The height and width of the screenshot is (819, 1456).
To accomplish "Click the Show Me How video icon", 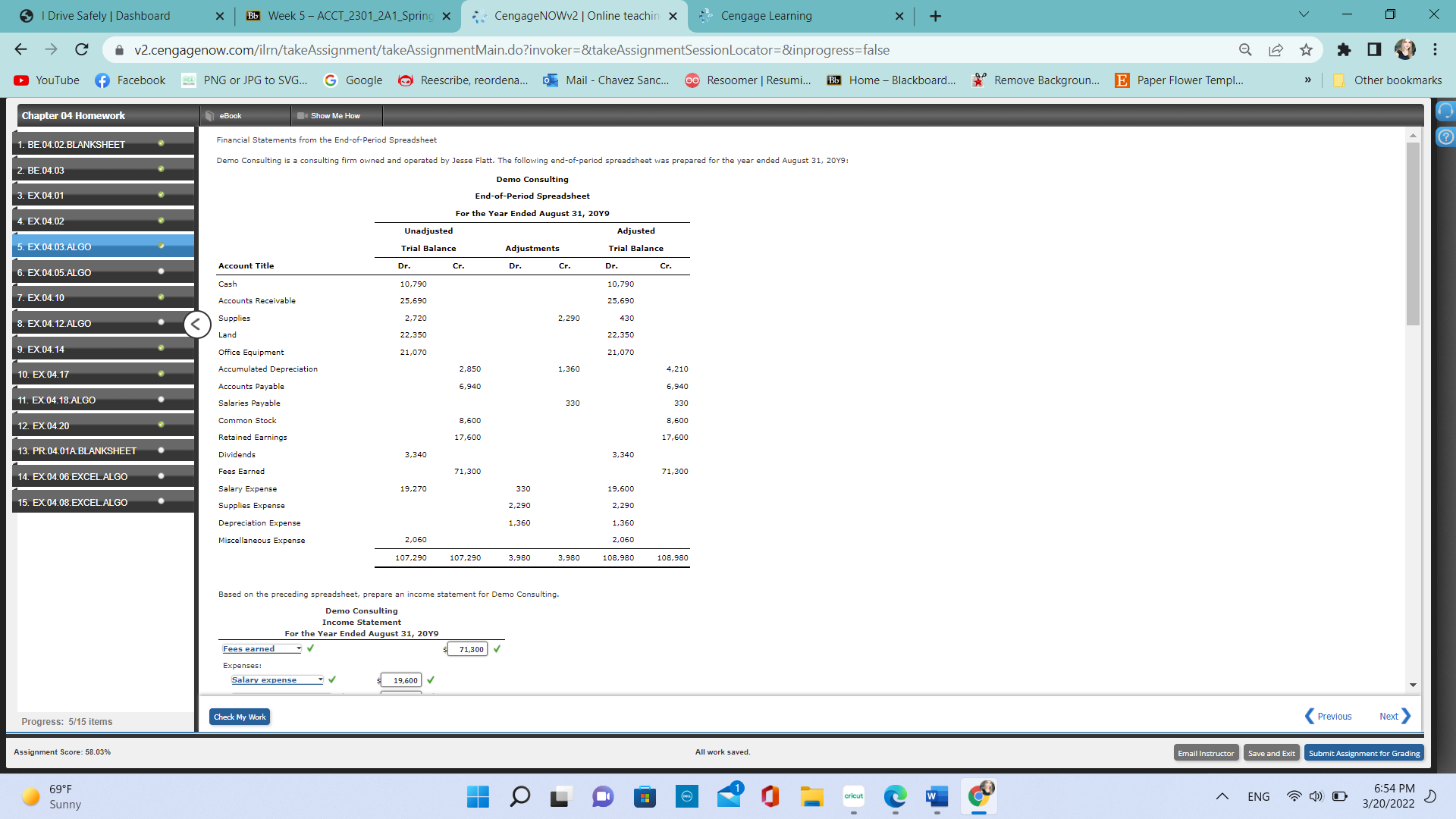I will pos(302,116).
